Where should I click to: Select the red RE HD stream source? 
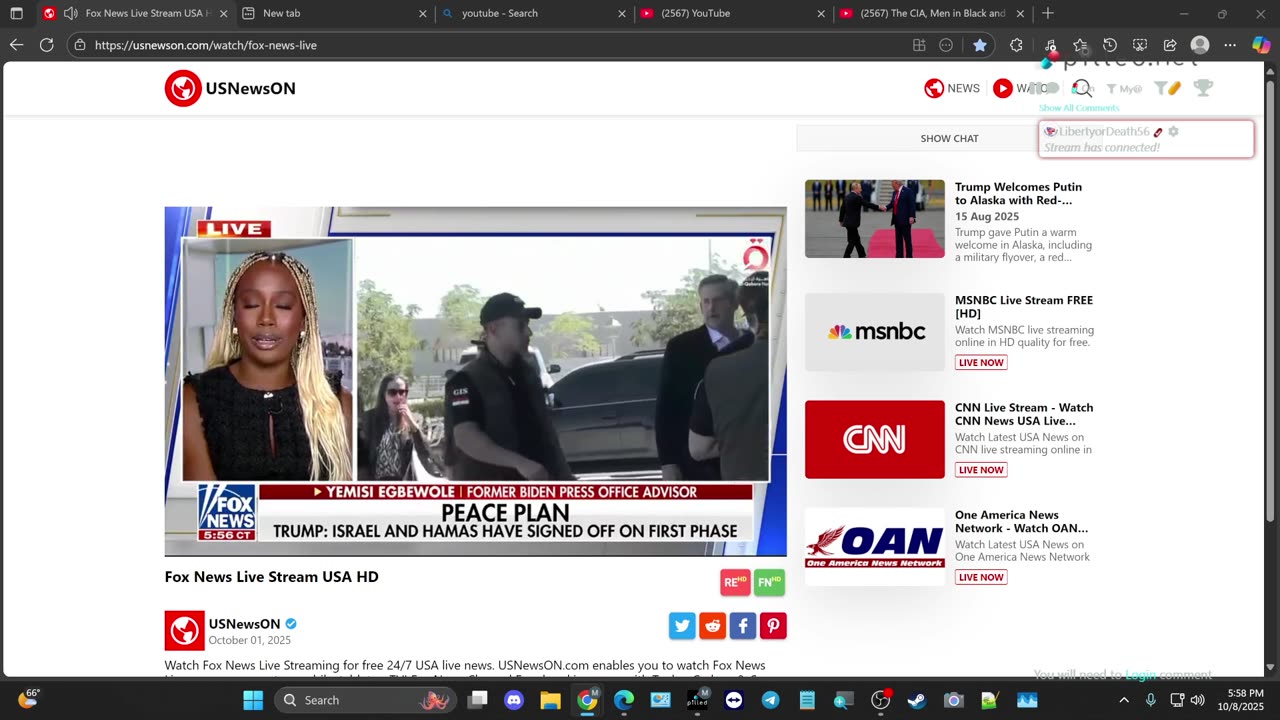click(735, 582)
